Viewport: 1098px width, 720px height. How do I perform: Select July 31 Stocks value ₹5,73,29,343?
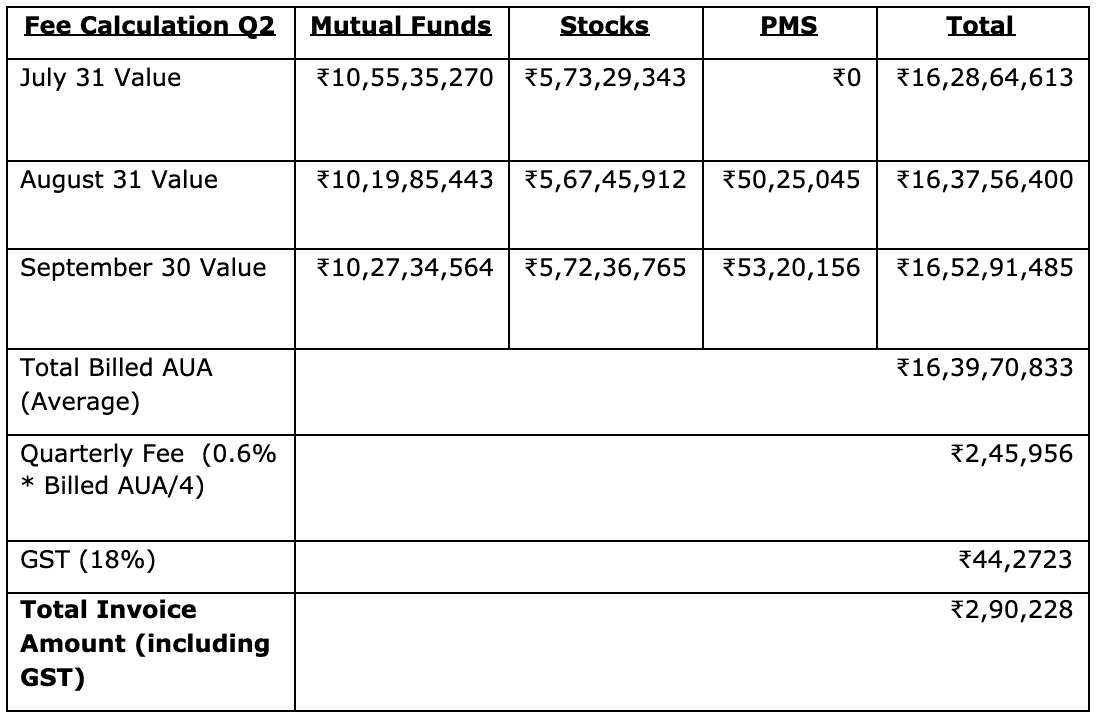tap(604, 78)
